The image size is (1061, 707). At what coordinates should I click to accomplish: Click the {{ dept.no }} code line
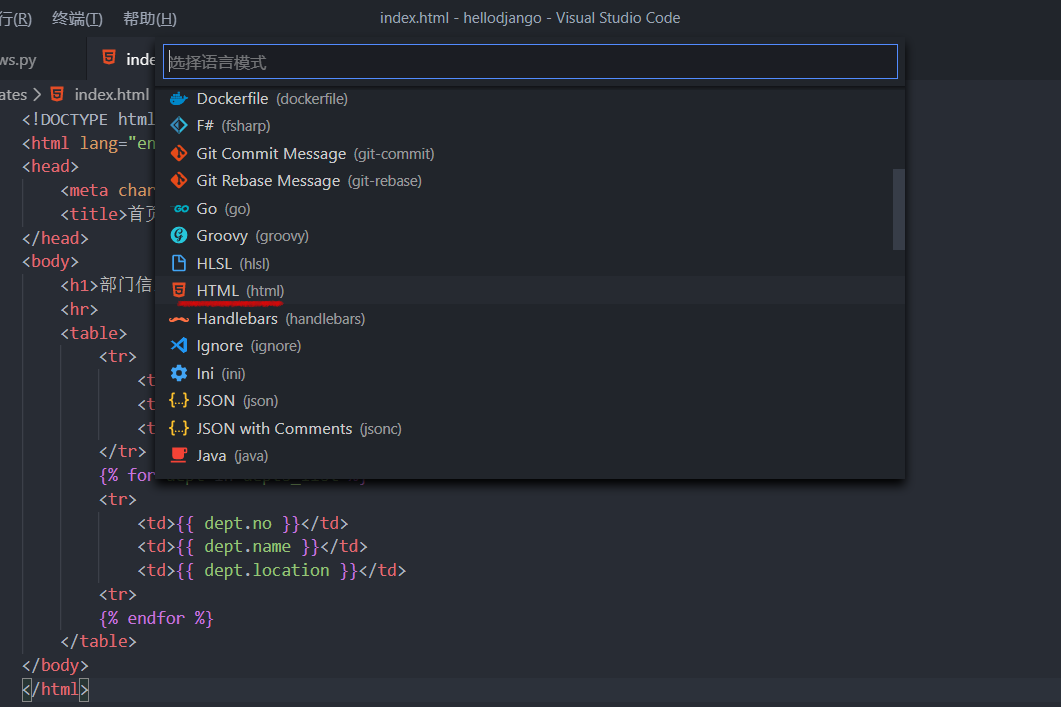243,523
